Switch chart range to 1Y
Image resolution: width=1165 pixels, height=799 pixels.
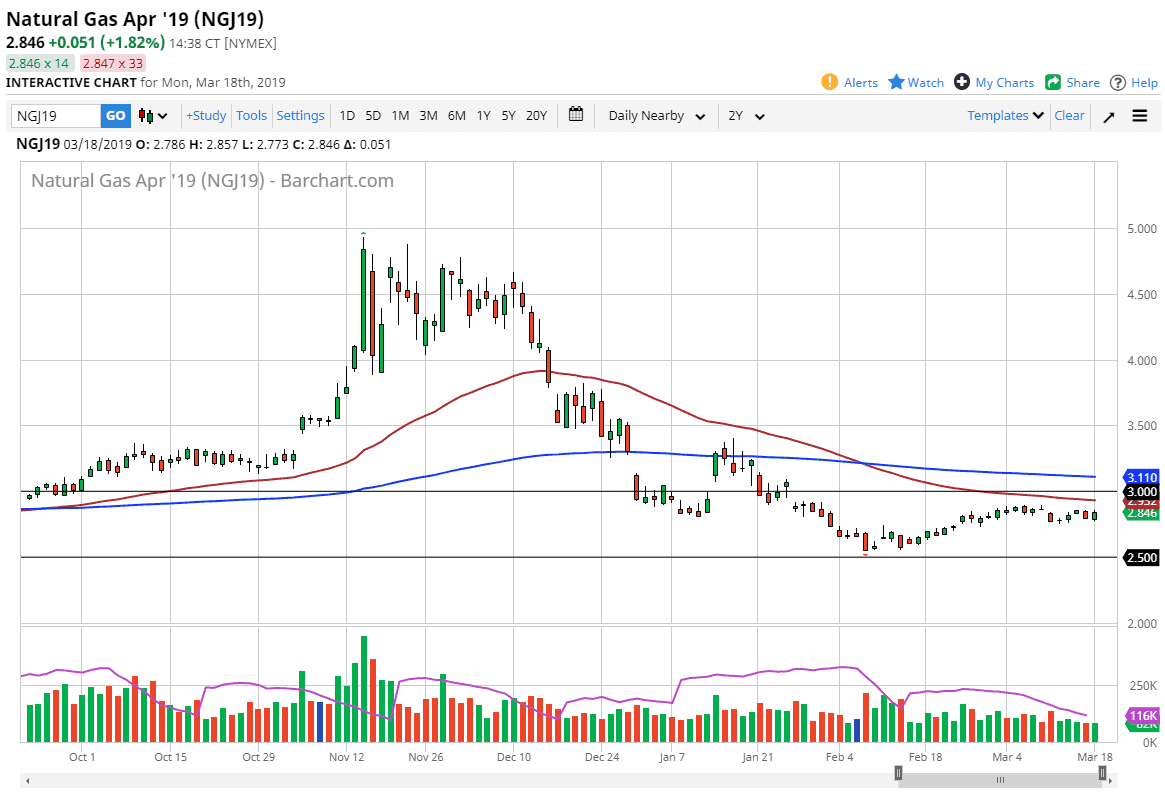pos(483,116)
